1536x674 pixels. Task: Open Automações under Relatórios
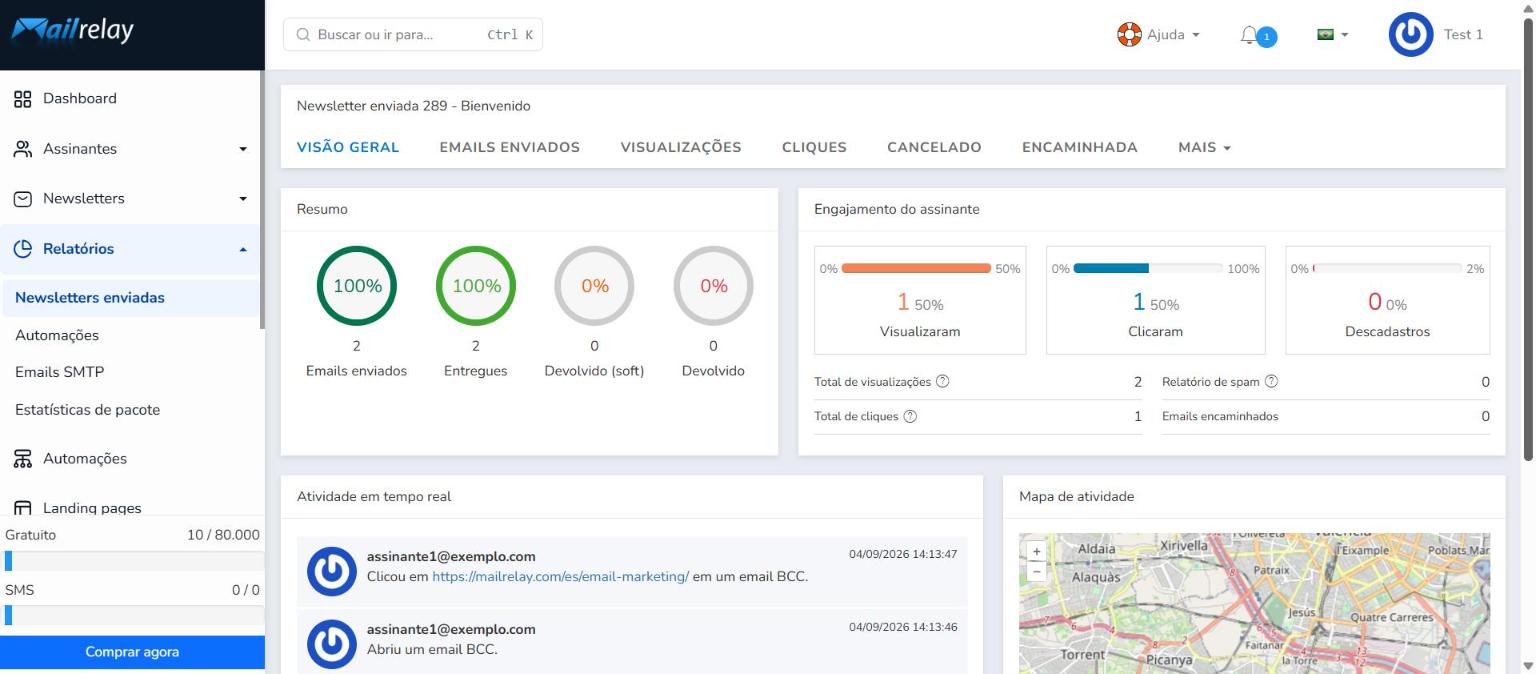(57, 335)
